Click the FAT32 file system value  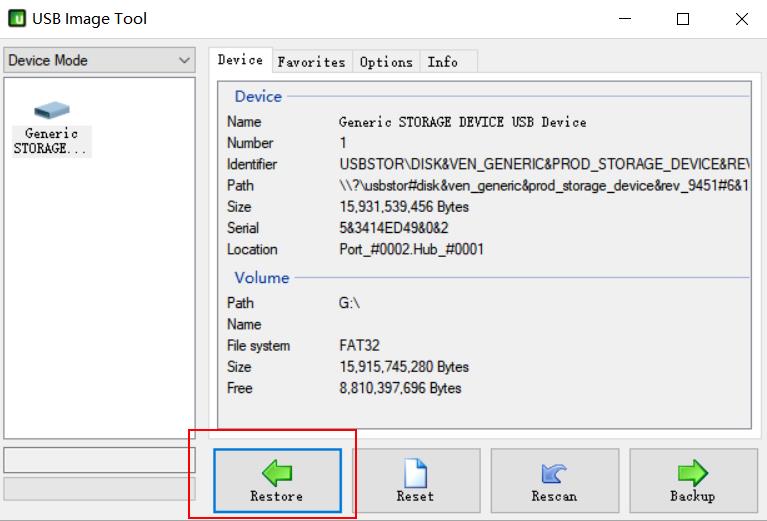[360, 346]
